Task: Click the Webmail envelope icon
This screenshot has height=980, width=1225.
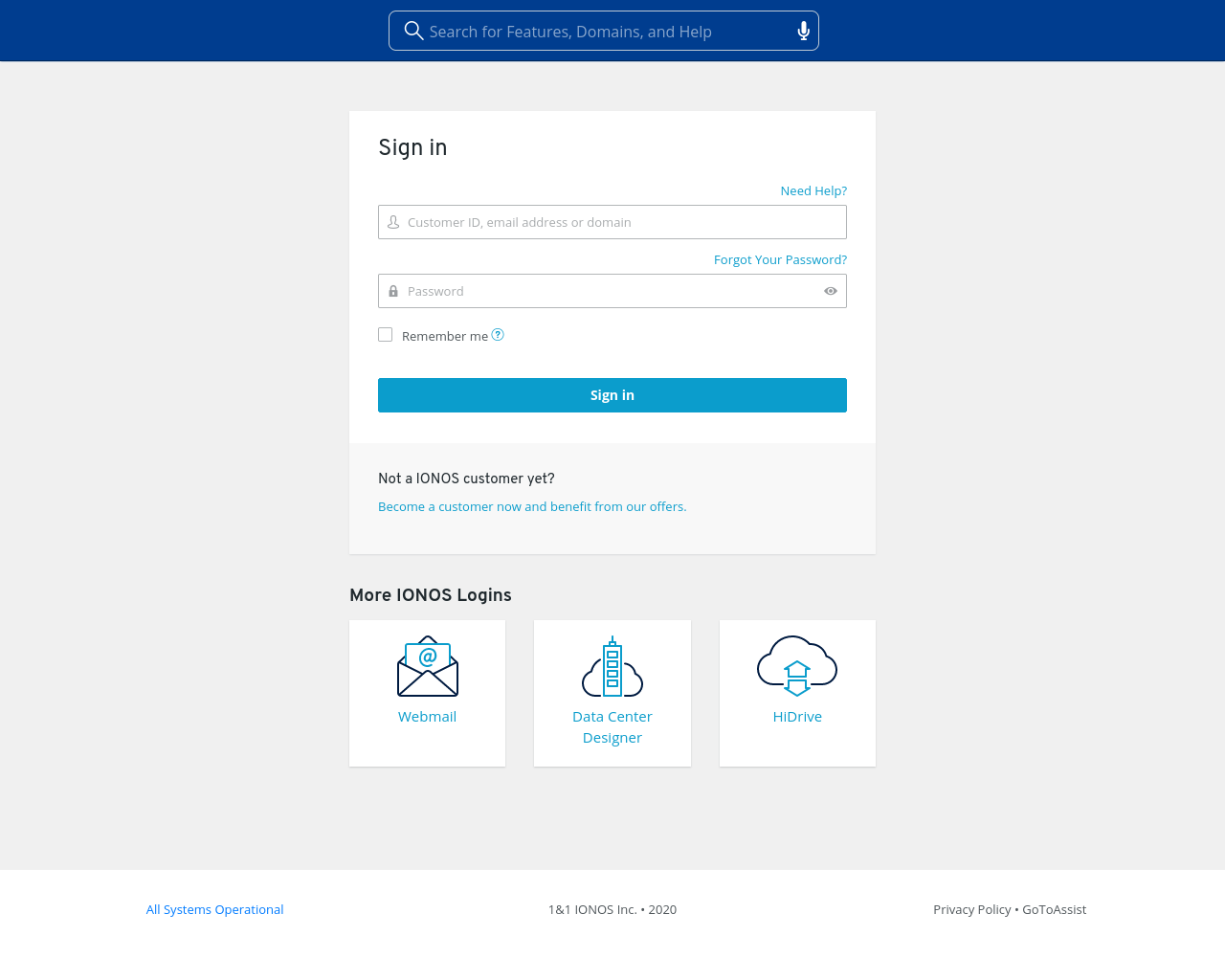Action: click(x=428, y=666)
